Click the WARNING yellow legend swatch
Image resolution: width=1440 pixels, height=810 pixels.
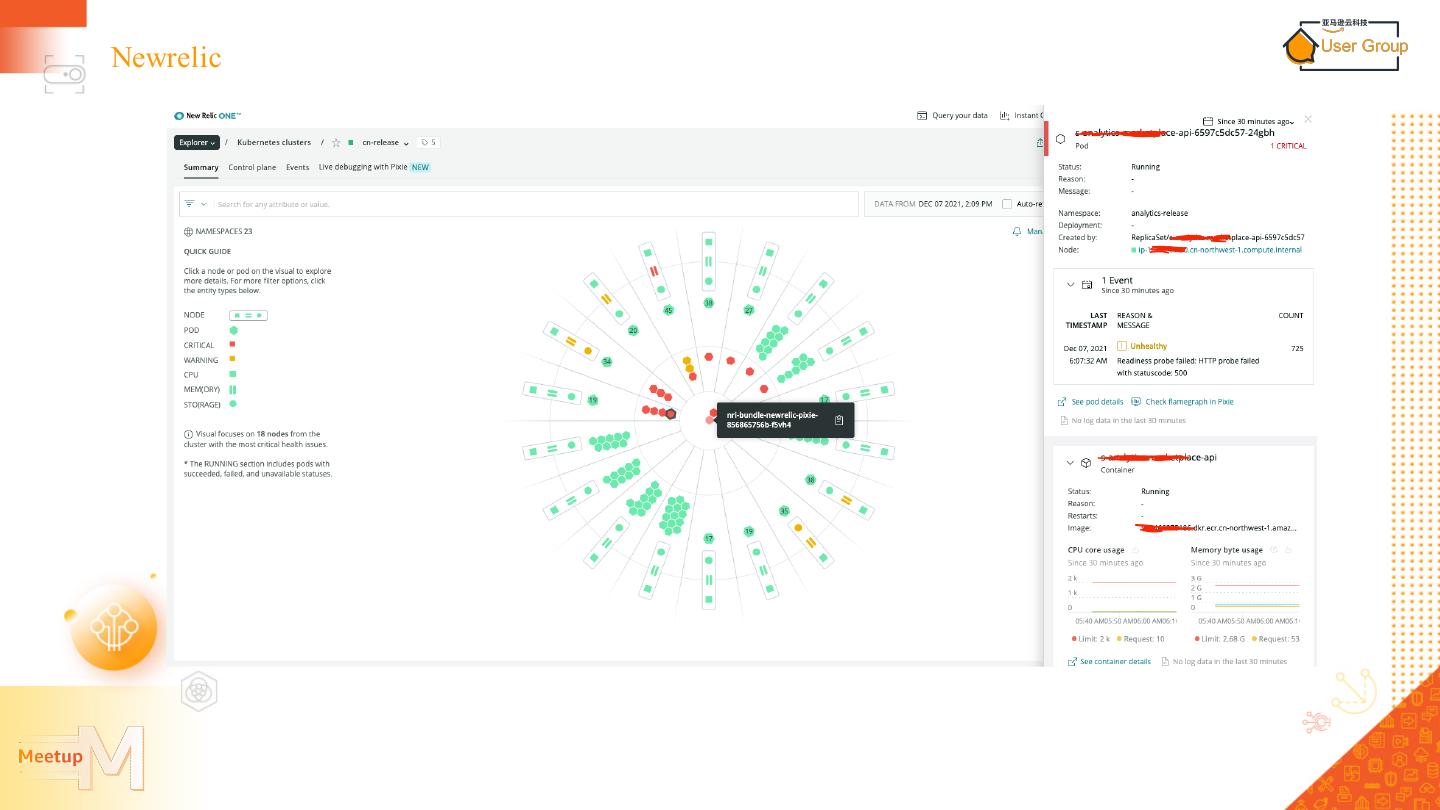(233, 360)
